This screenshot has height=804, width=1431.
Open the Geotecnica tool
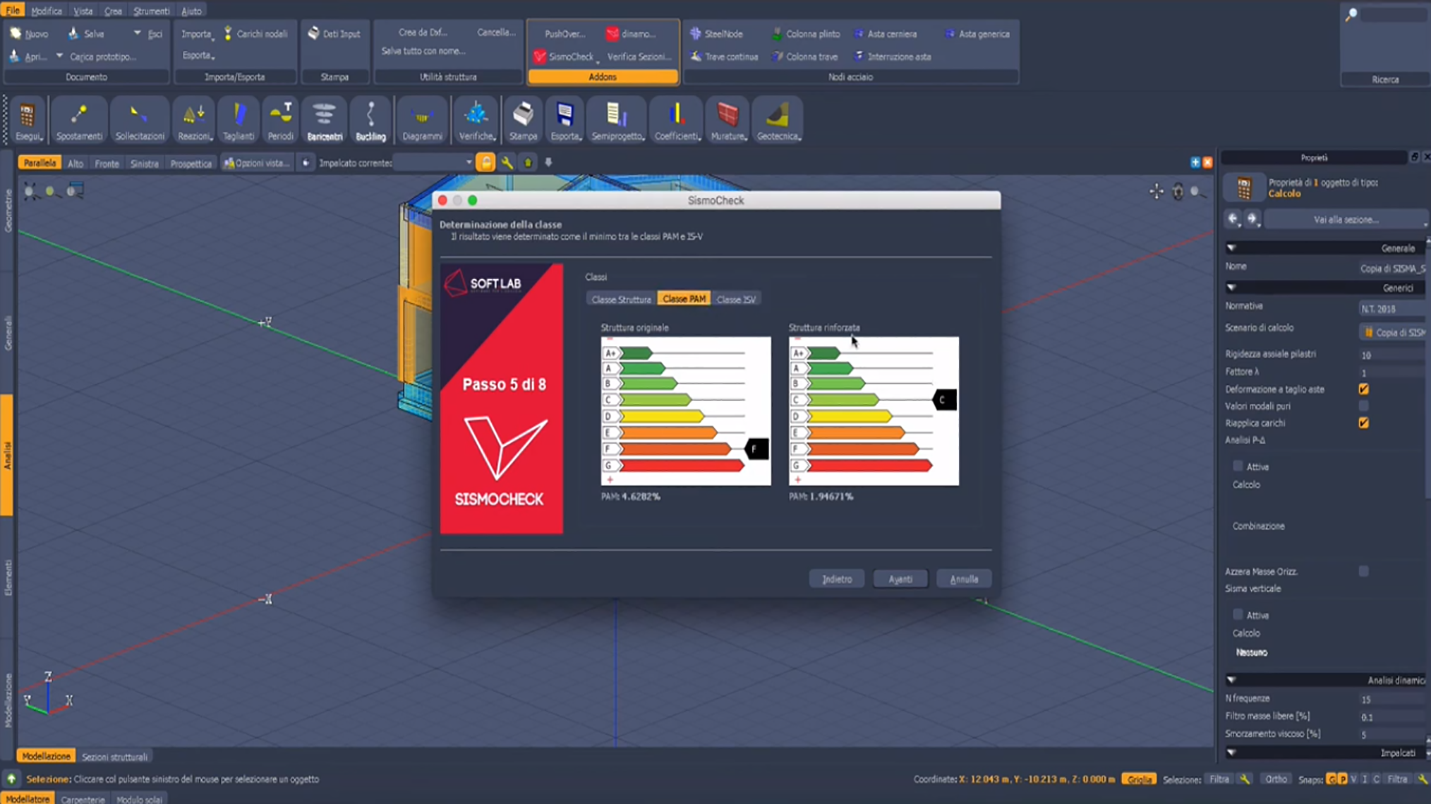pyautogui.click(x=778, y=121)
